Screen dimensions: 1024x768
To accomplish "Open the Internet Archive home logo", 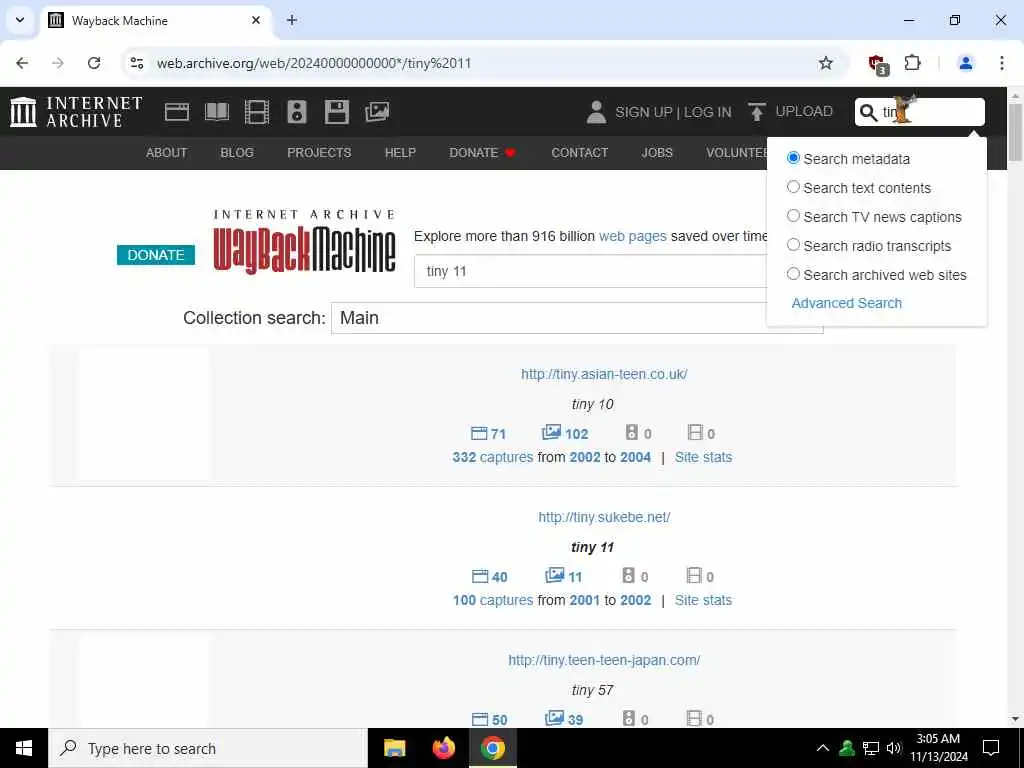I will [76, 112].
